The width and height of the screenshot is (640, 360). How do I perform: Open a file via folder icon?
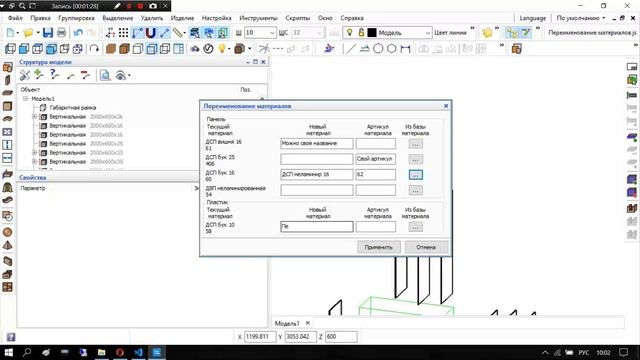(28, 33)
